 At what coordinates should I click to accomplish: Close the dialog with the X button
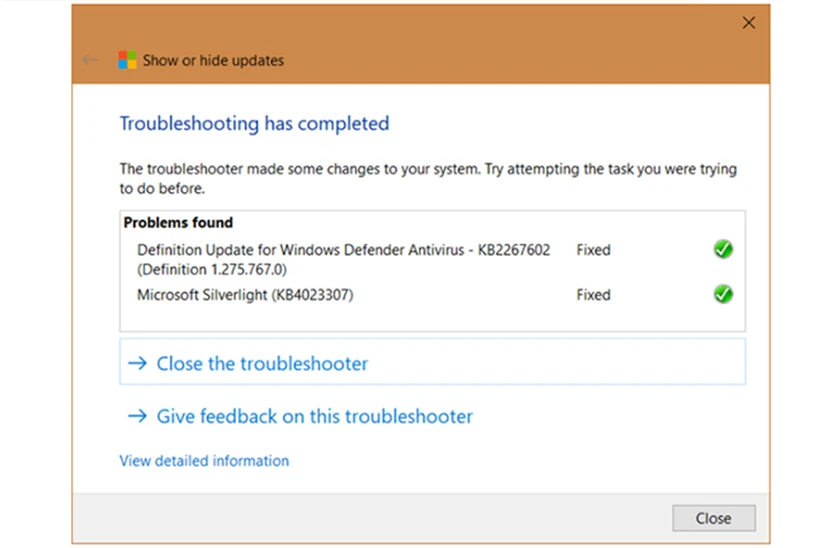coord(748,22)
